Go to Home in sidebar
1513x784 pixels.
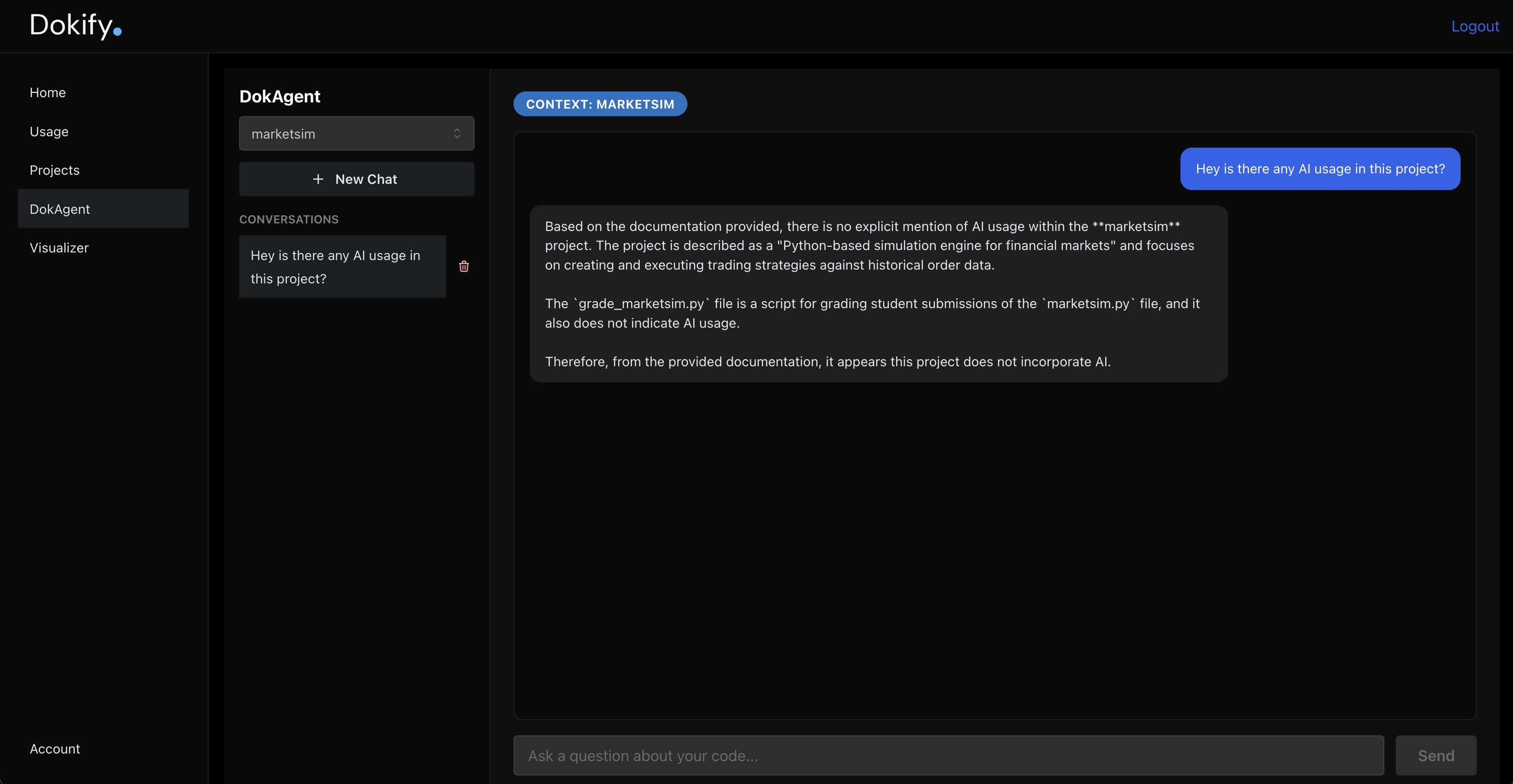click(48, 93)
